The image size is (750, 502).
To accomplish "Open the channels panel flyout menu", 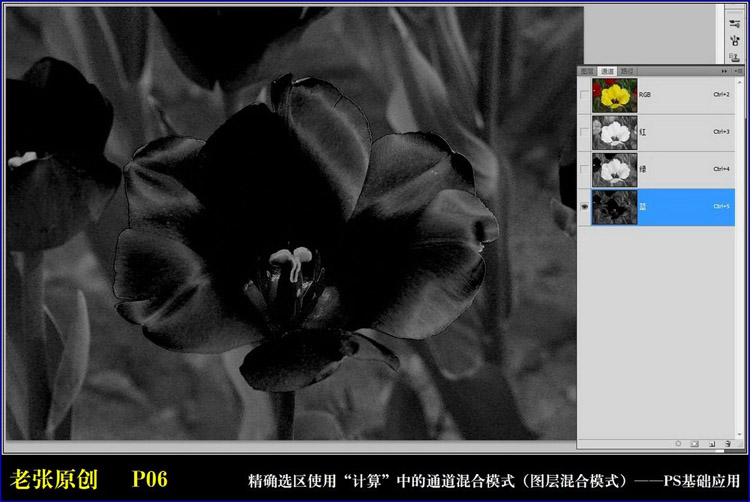I will pos(738,71).
